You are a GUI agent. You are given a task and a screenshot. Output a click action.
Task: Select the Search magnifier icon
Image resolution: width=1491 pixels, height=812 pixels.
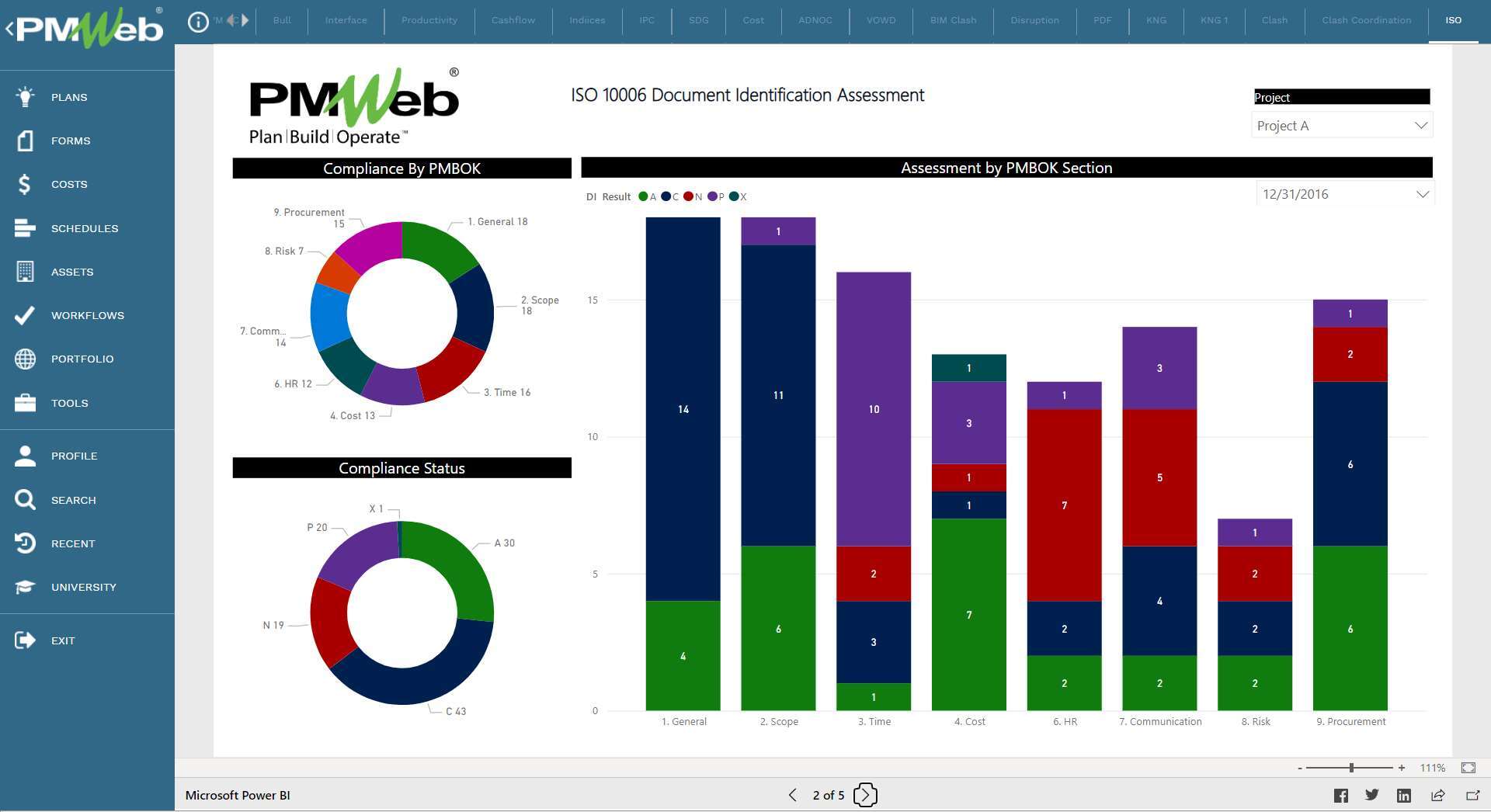click(x=23, y=499)
